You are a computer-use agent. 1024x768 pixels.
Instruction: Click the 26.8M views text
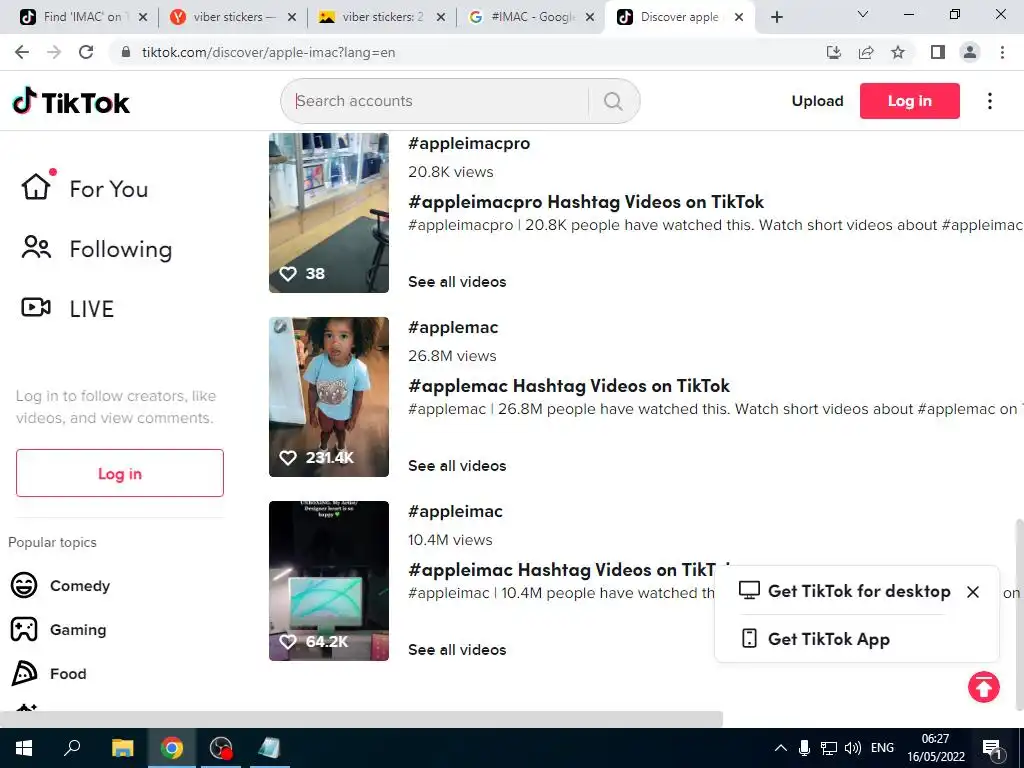452,356
